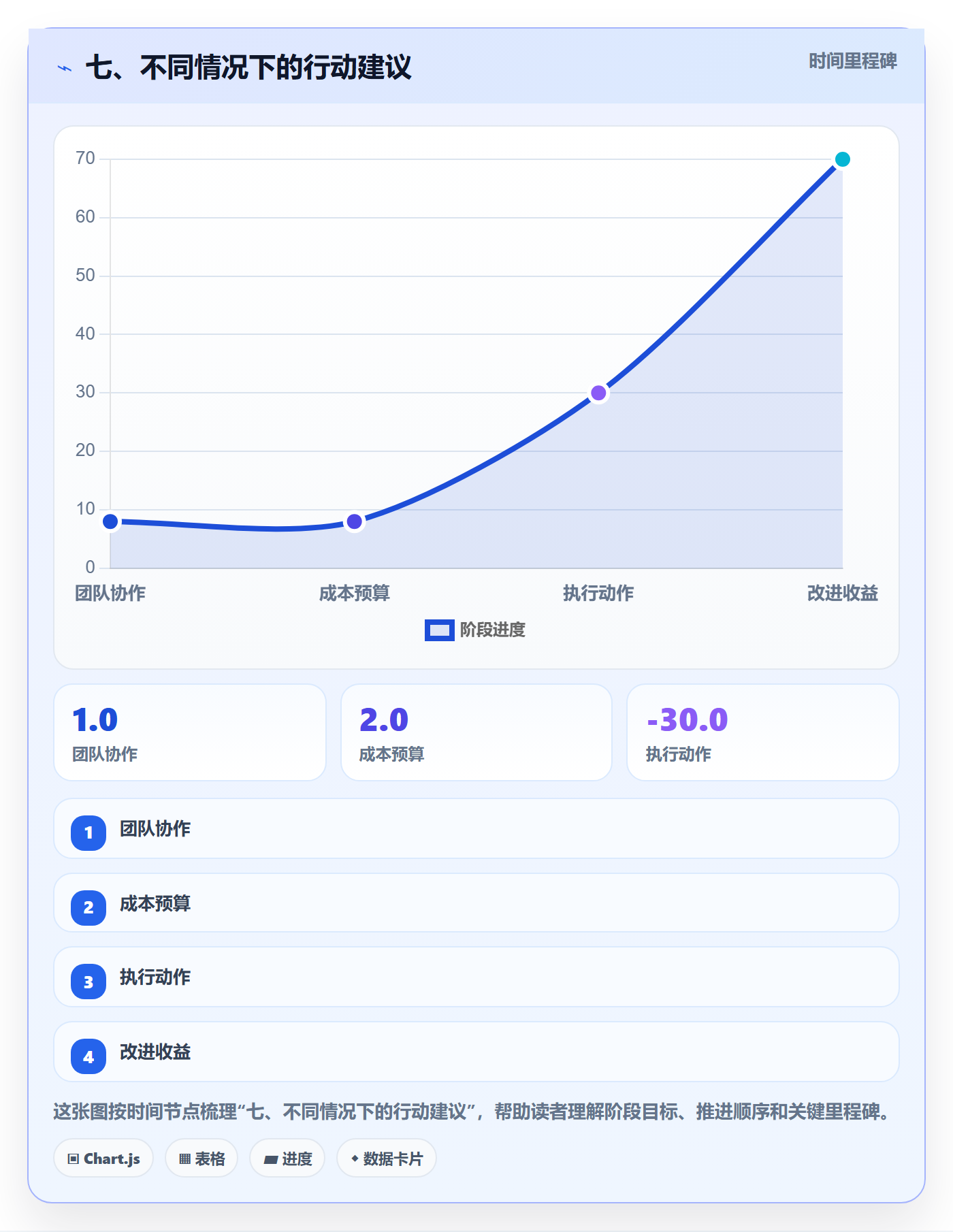Click the 成本预算 x-axis label
Image resolution: width=953 pixels, height=1232 pixels.
click(355, 594)
